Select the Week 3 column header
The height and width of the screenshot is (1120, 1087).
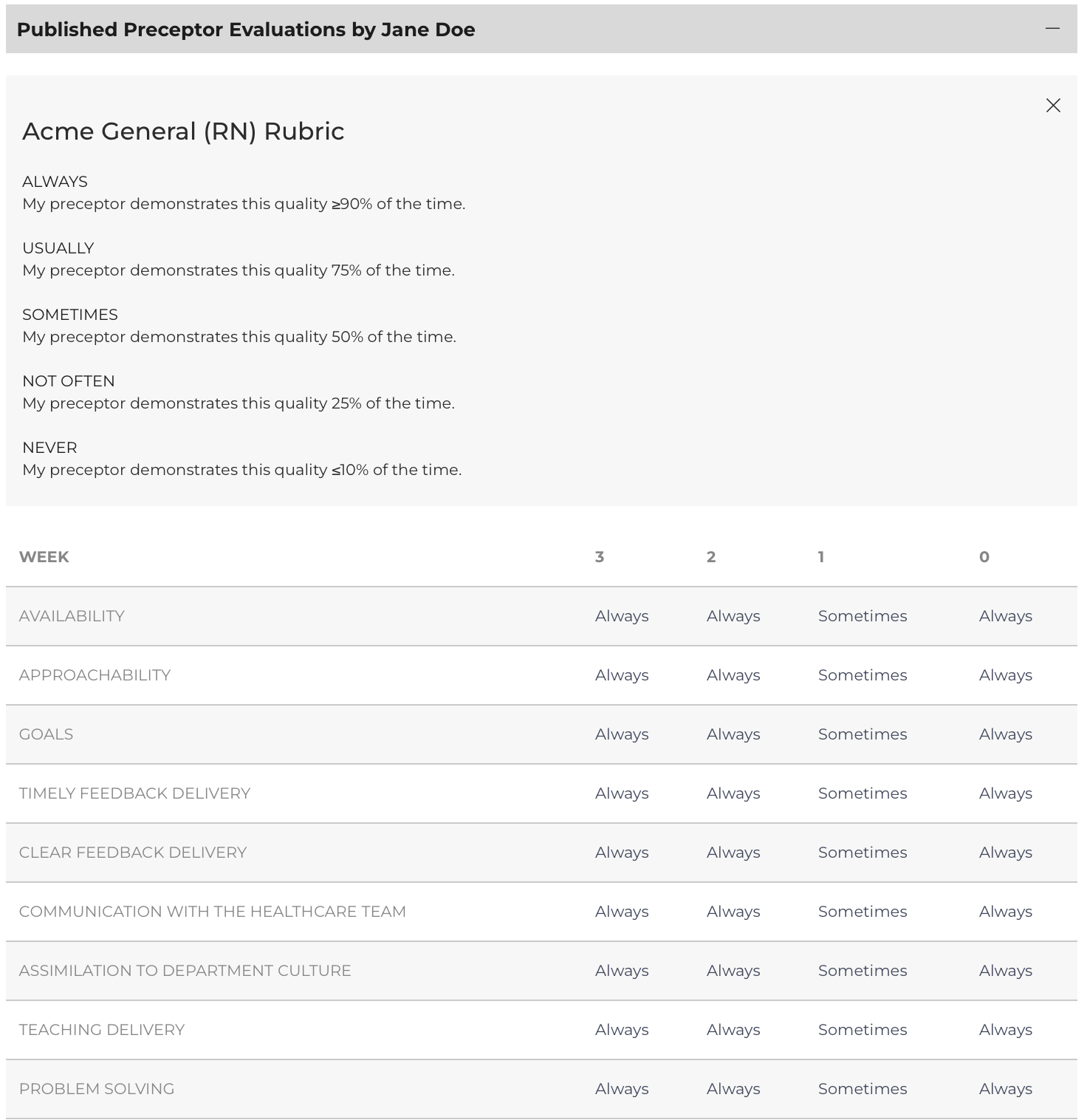click(600, 557)
